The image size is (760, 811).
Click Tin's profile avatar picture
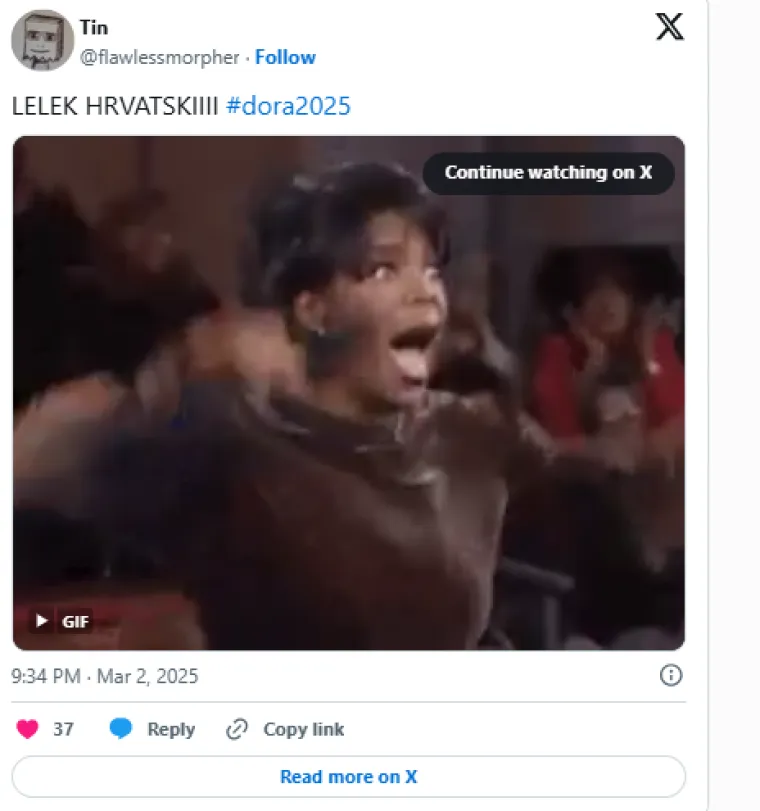click(x=42, y=40)
